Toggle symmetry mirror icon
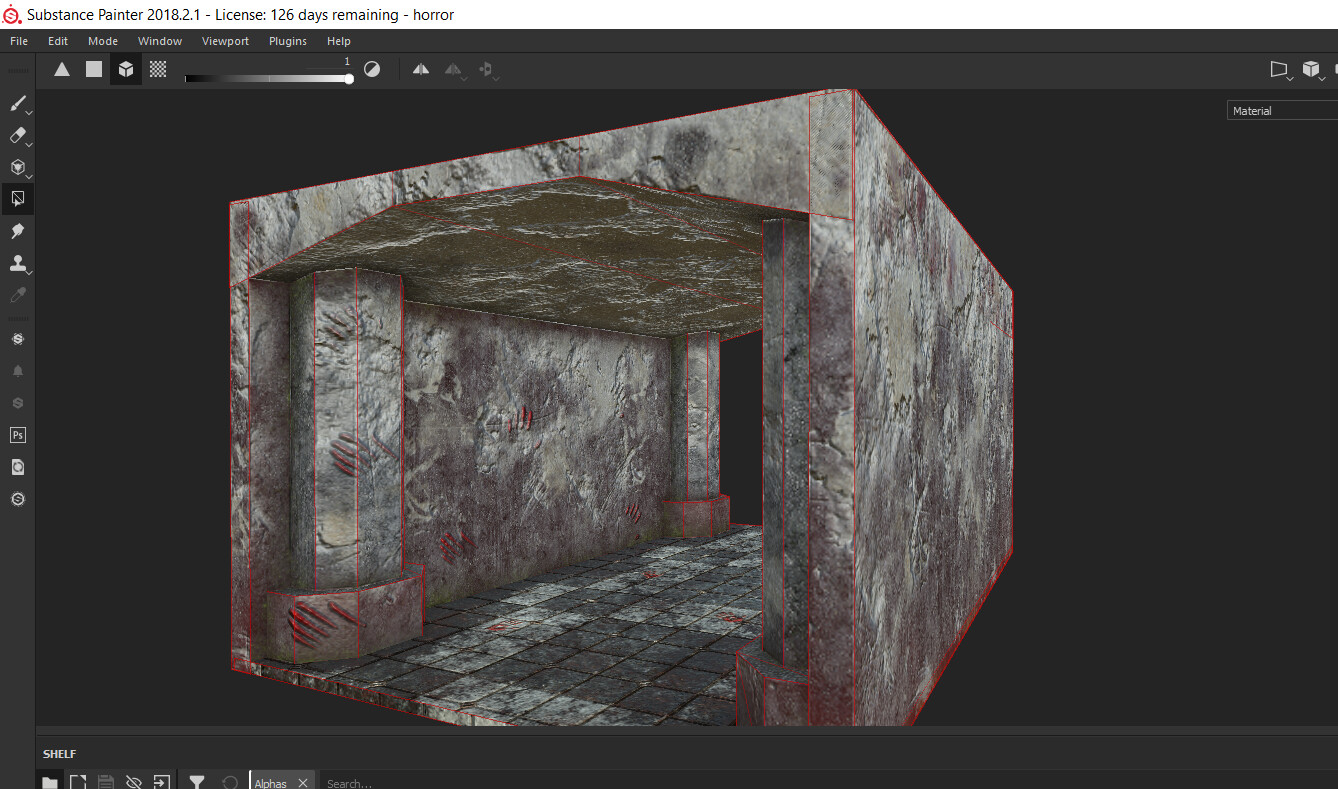1338x789 pixels. pos(421,69)
